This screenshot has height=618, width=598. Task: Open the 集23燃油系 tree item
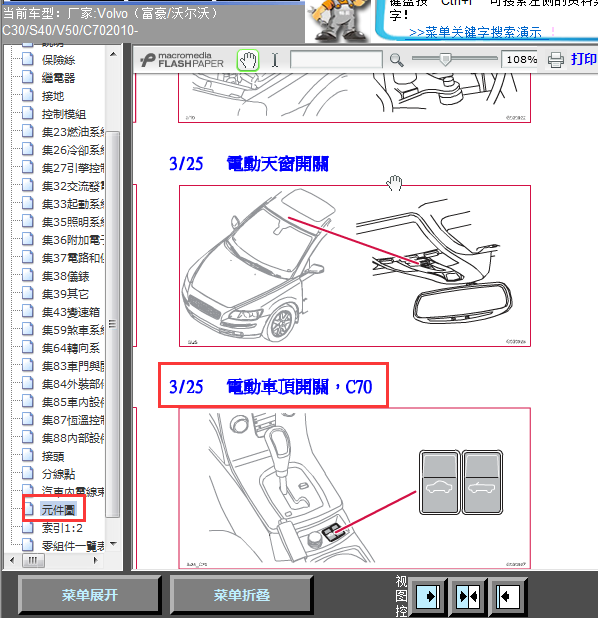click(x=73, y=132)
